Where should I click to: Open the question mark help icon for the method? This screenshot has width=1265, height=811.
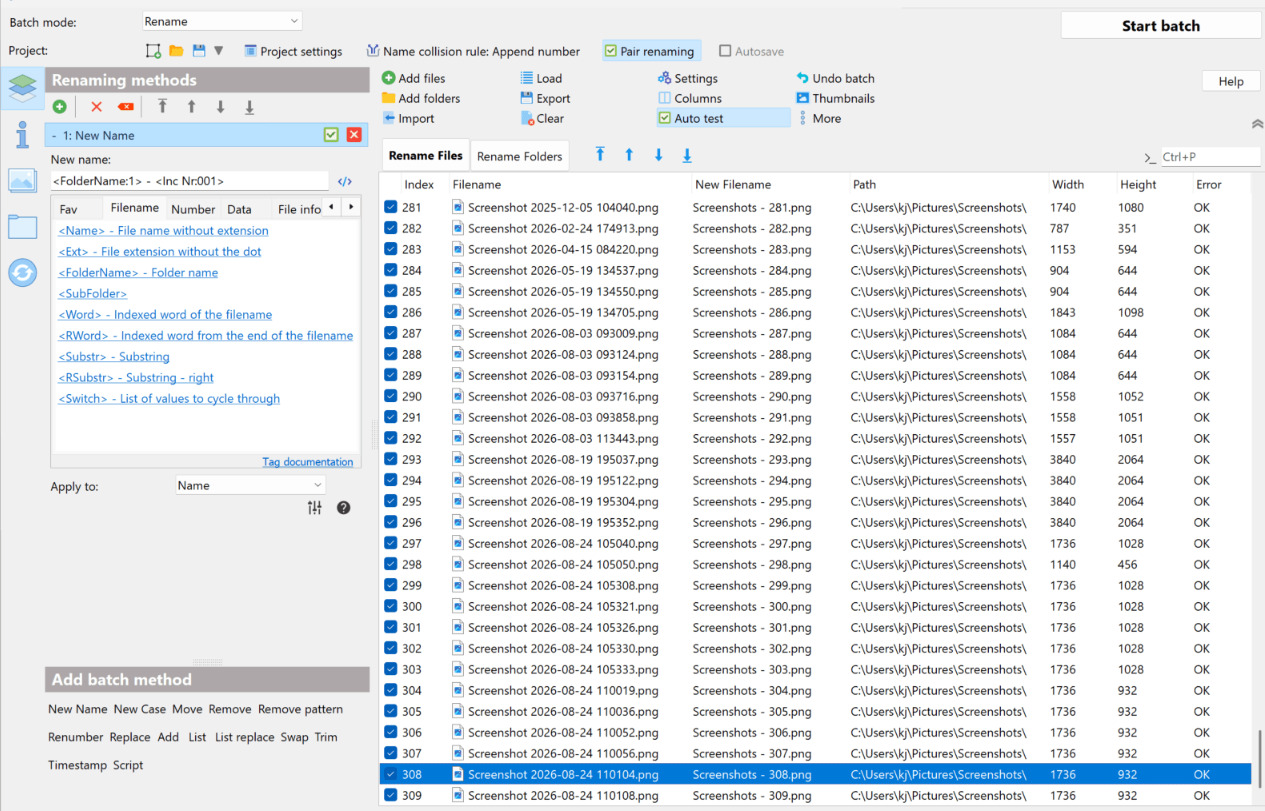click(344, 508)
